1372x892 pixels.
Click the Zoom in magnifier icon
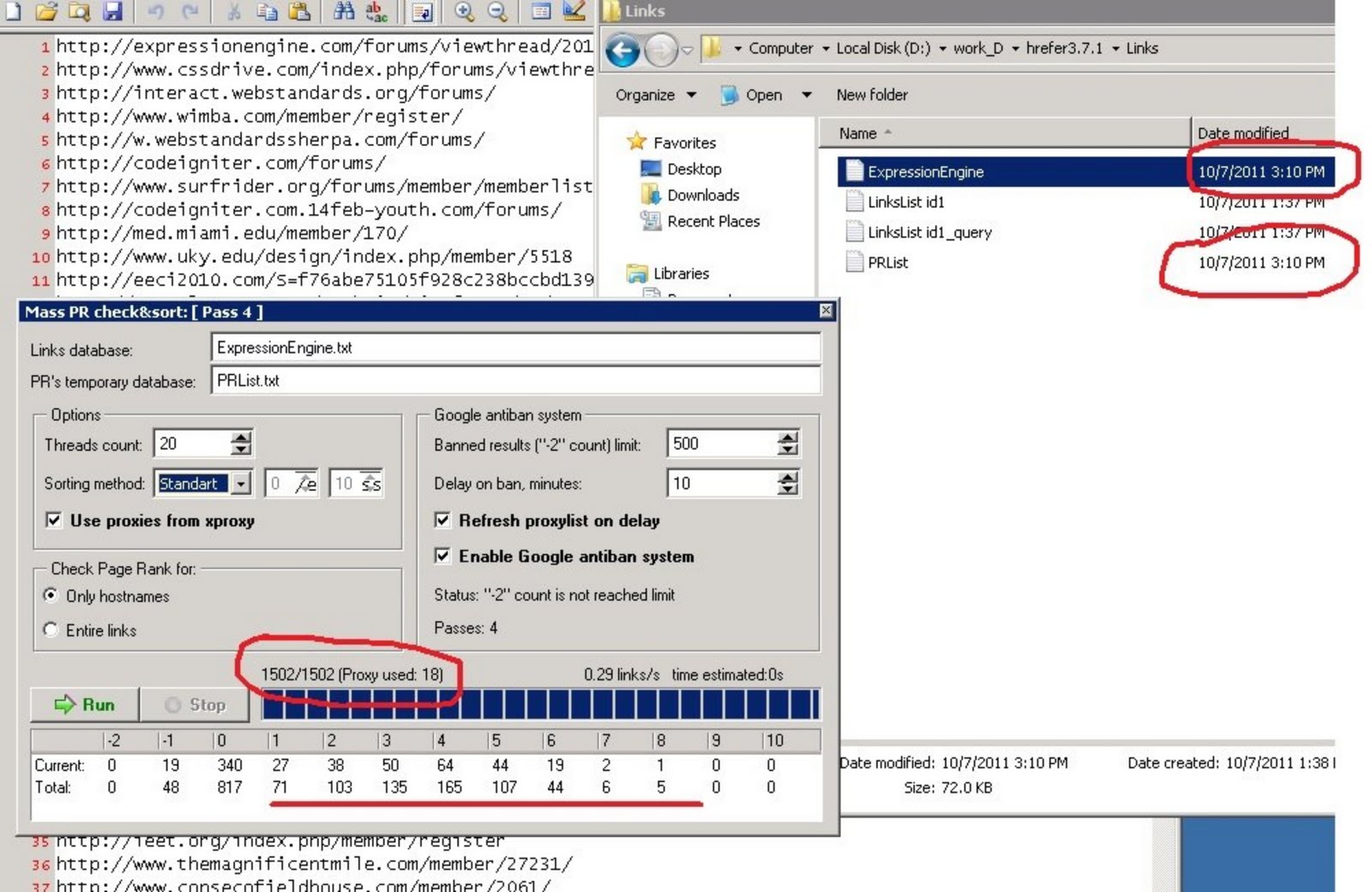coord(464,11)
